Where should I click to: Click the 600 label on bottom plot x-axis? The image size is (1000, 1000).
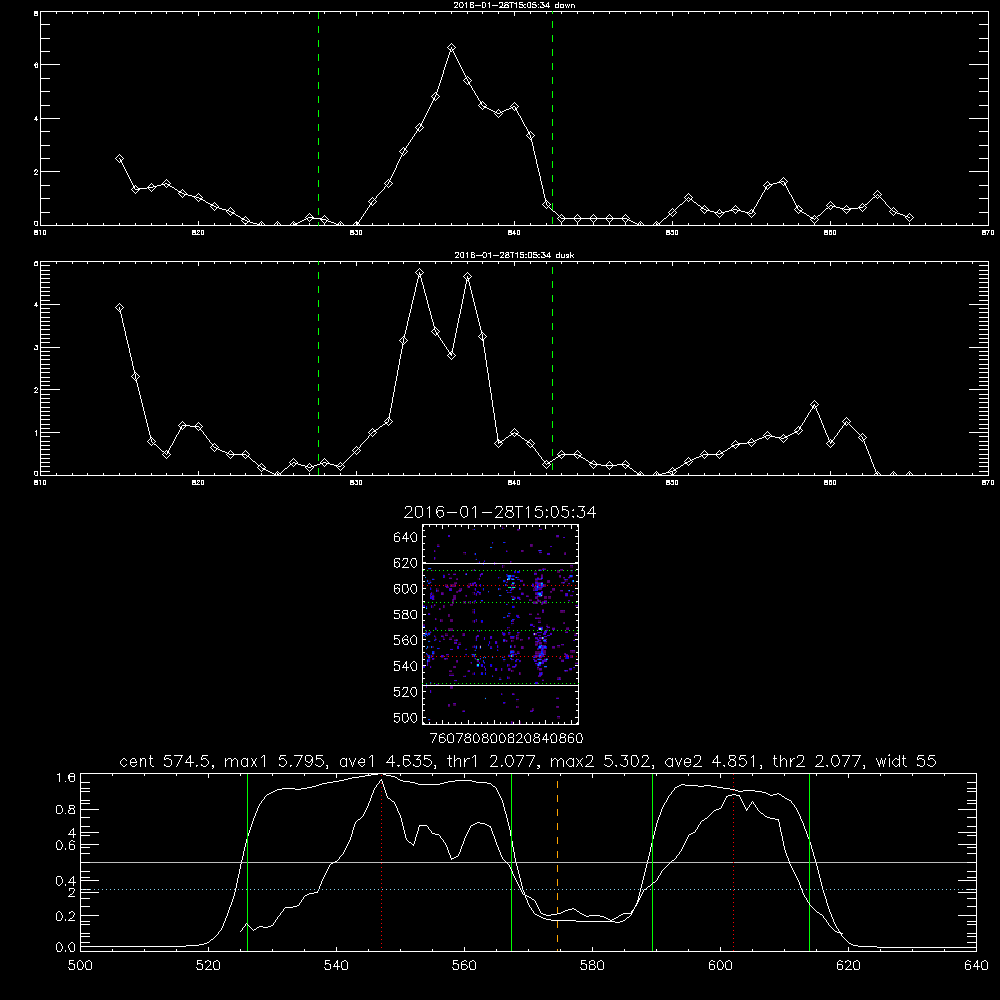click(x=721, y=966)
